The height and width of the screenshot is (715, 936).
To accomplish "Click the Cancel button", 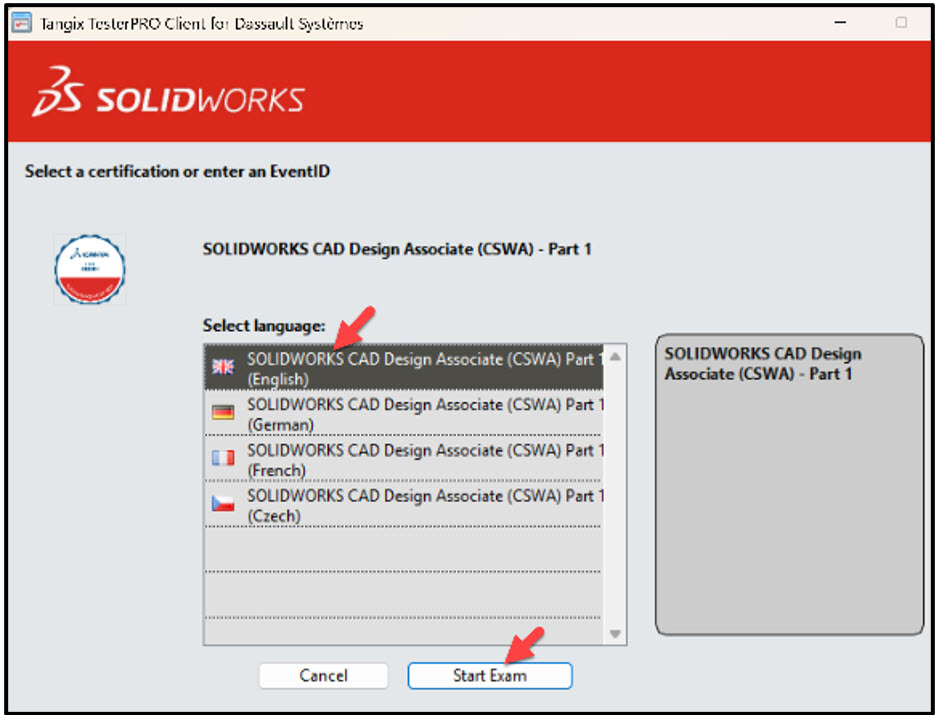I will (x=323, y=675).
